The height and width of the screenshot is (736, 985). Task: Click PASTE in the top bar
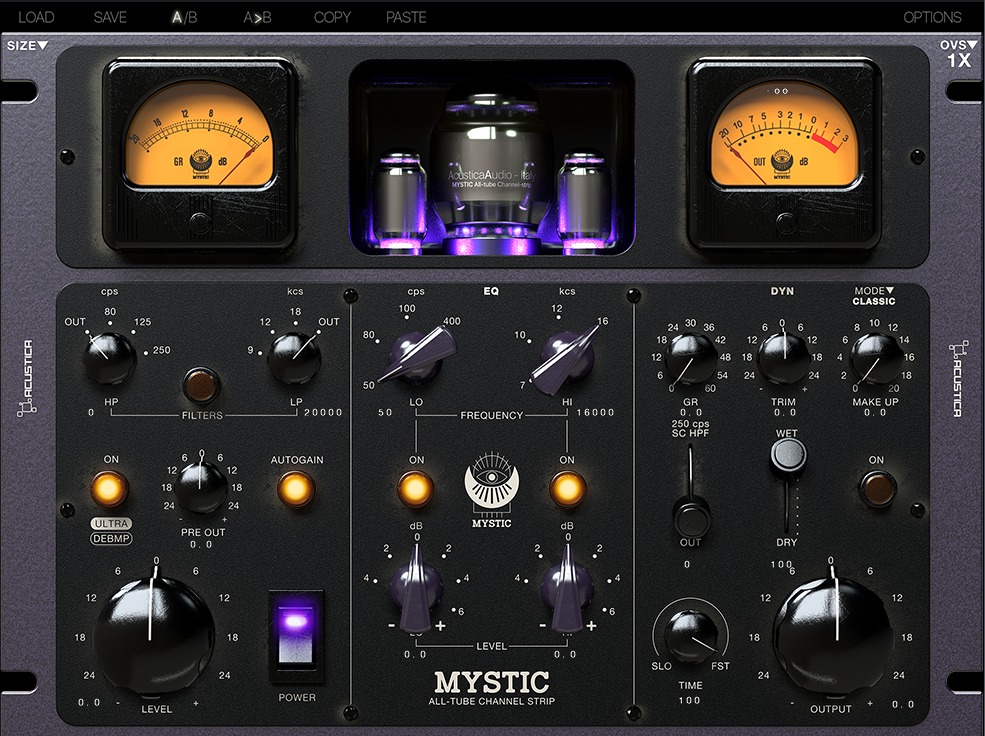coord(406,17)
